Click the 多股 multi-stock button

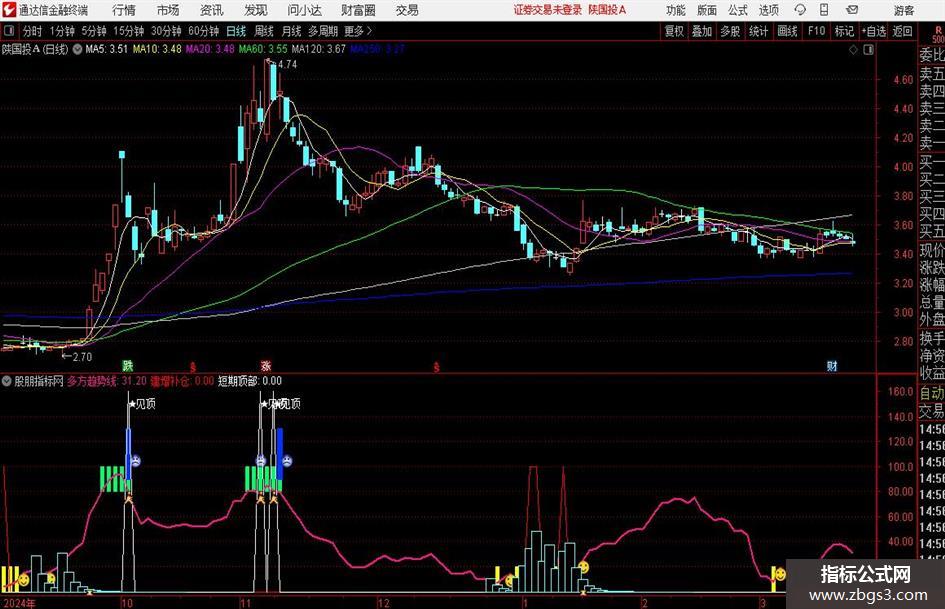730,31
